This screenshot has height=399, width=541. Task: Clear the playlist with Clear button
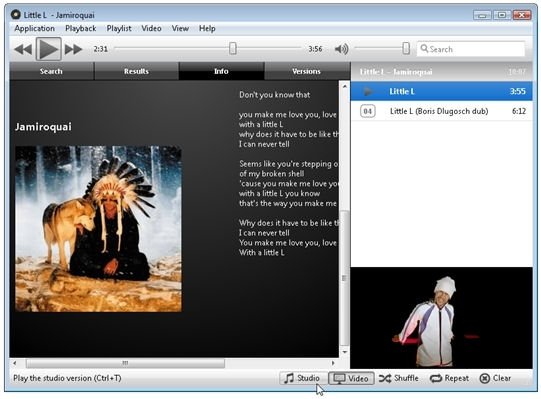tap(495, 378)
